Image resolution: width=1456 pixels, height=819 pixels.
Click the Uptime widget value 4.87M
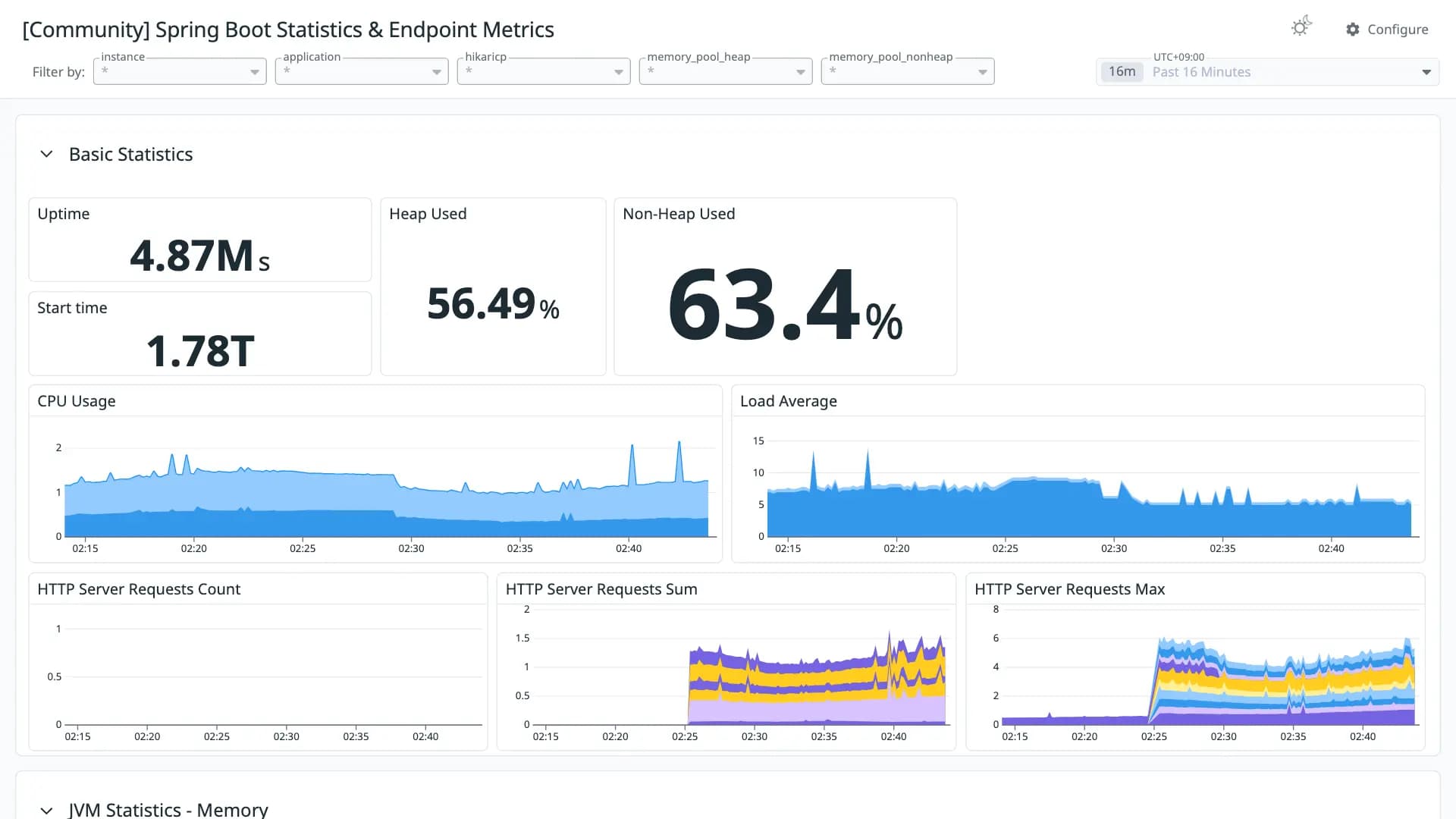tap(199, 256)
